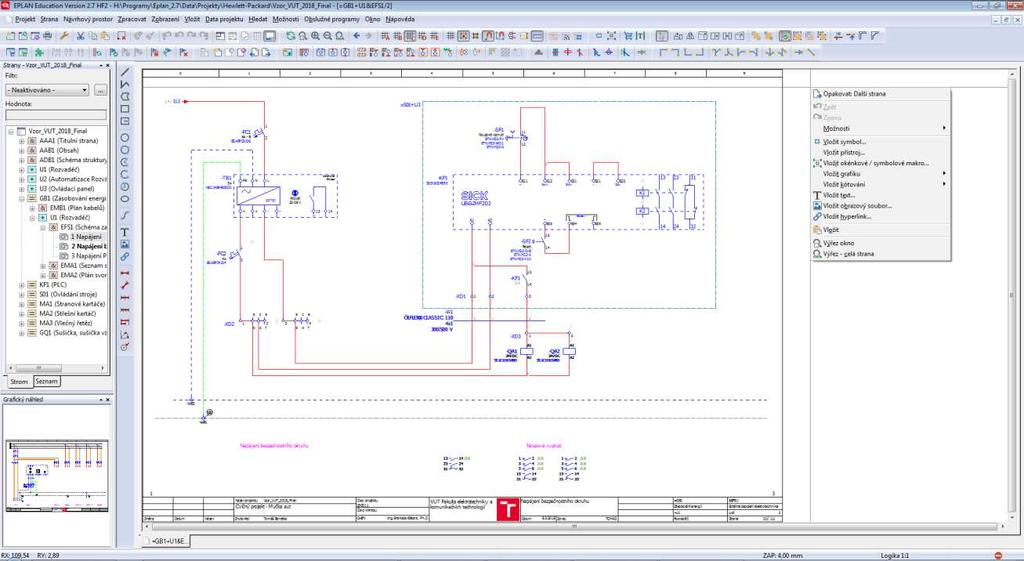Select page 1 Napájení in tree

(86, 236)
